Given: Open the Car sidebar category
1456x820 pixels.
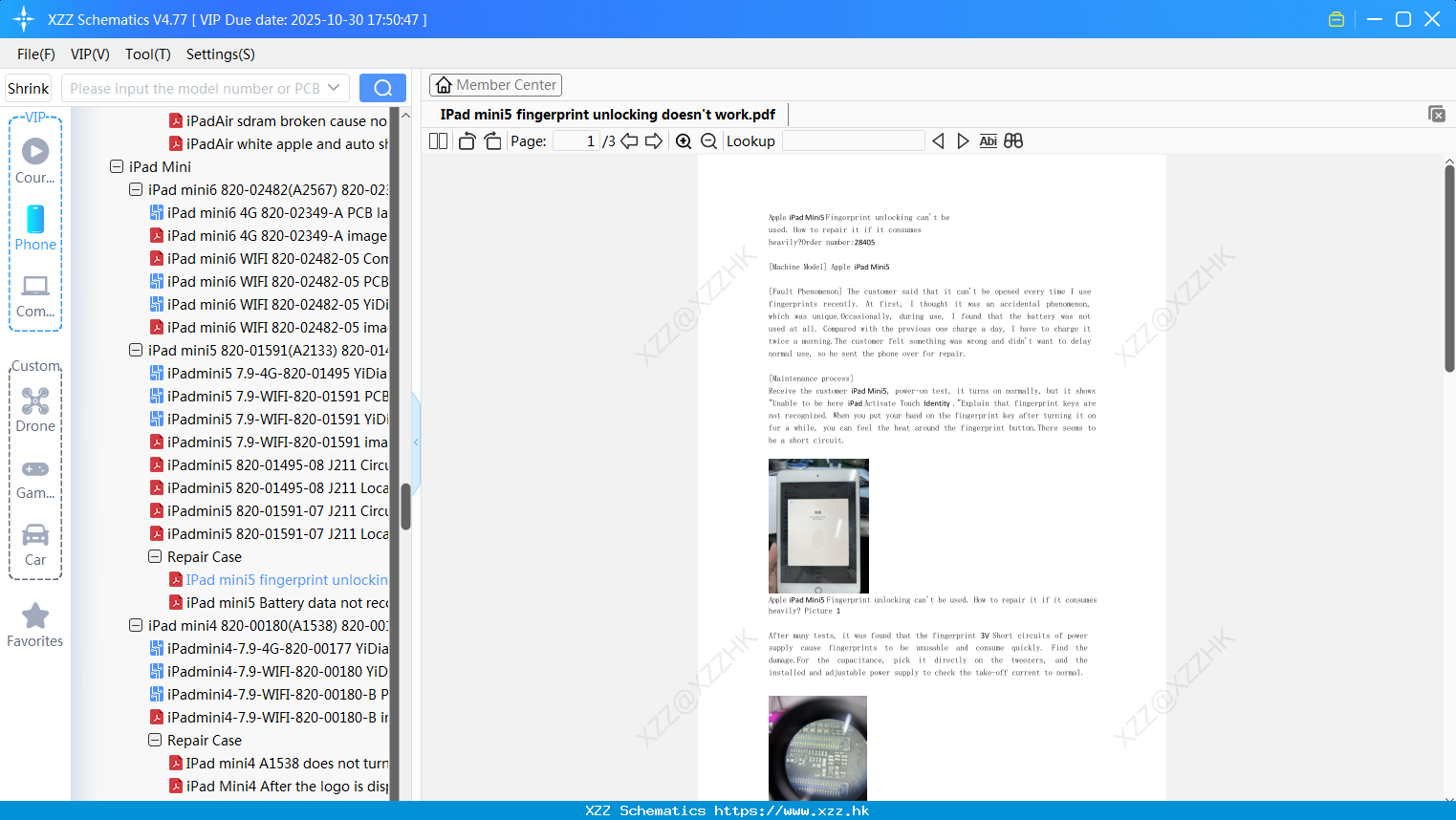Looking at the screenshot, I should 35,545.
